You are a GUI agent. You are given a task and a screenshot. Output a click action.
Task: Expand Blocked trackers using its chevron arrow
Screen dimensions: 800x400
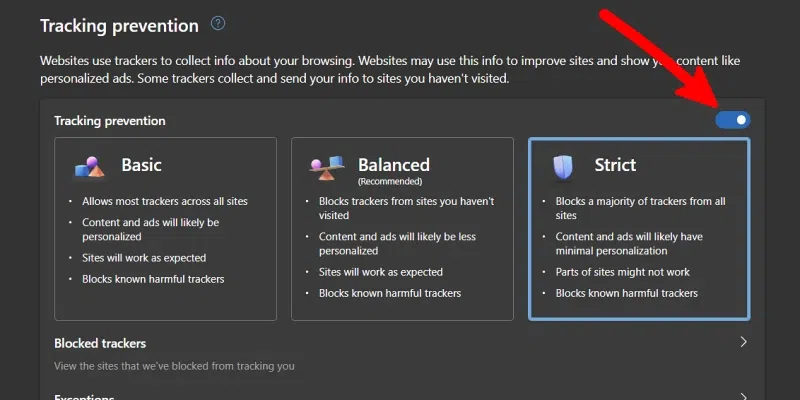743,342
